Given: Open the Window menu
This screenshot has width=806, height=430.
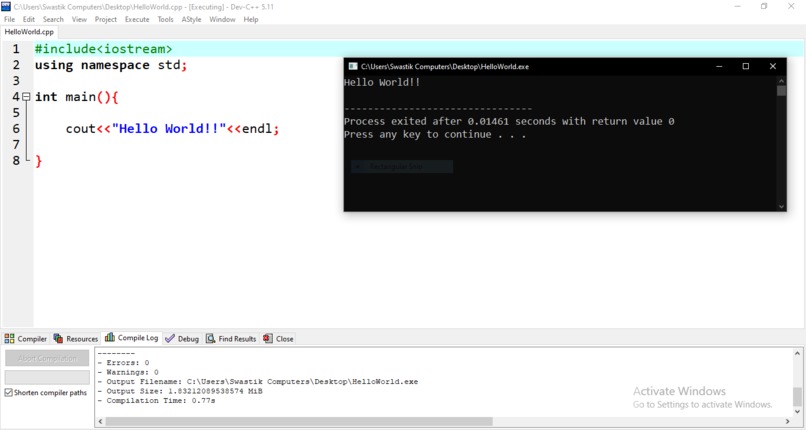Looking at the screenshot, I should click(x=222, y=20).
